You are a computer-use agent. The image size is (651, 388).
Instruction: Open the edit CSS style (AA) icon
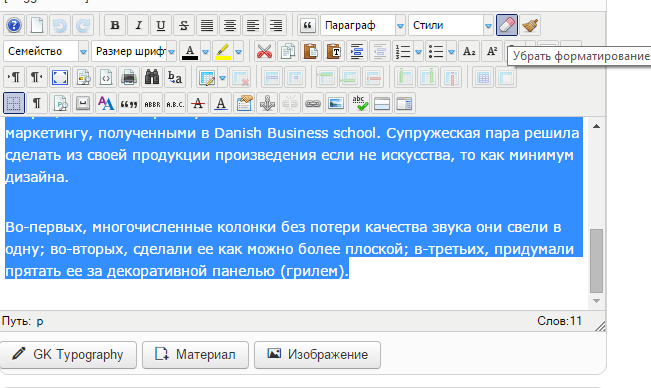(106, 104)
